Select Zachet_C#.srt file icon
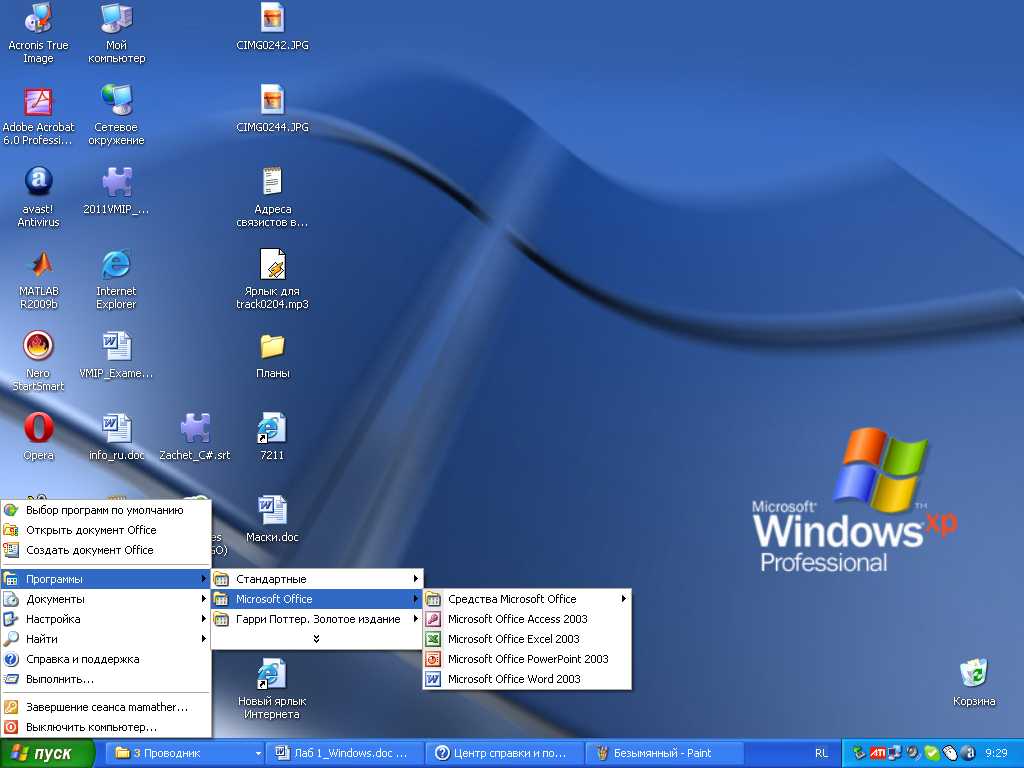Image resolution: width=1024 pixels, height=768 pixels. (x=195, y=437)
